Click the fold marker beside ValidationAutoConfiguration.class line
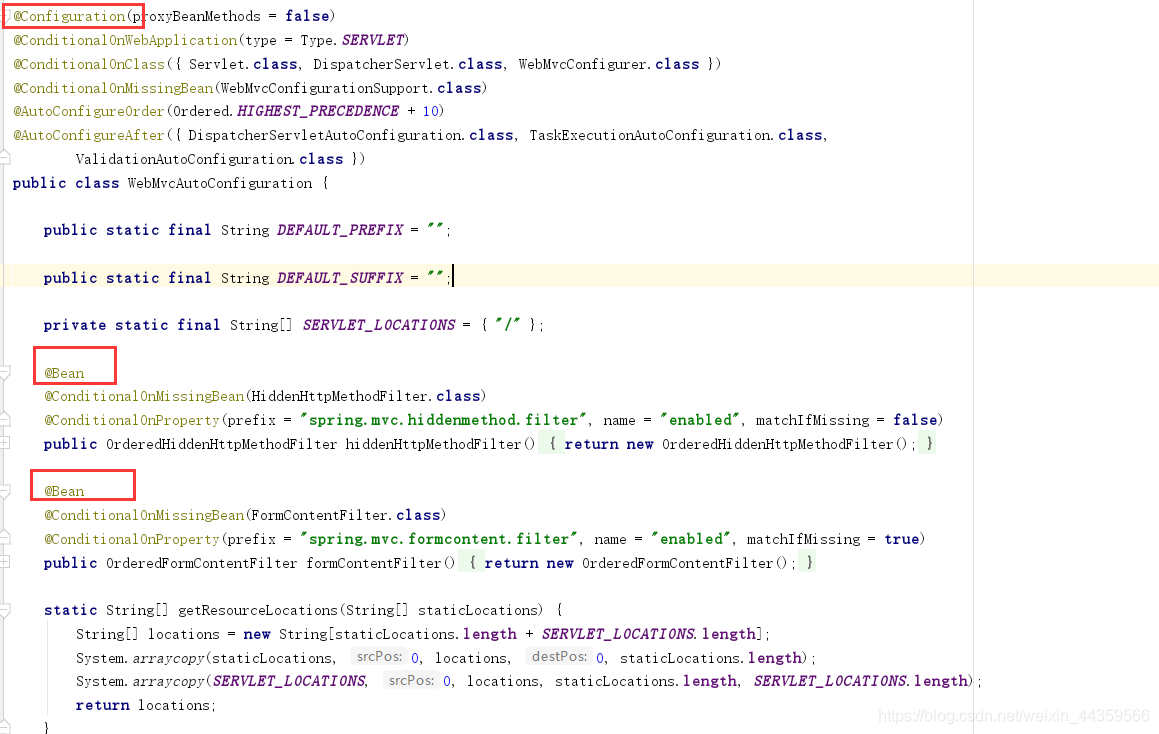 (x=4, y=157)
